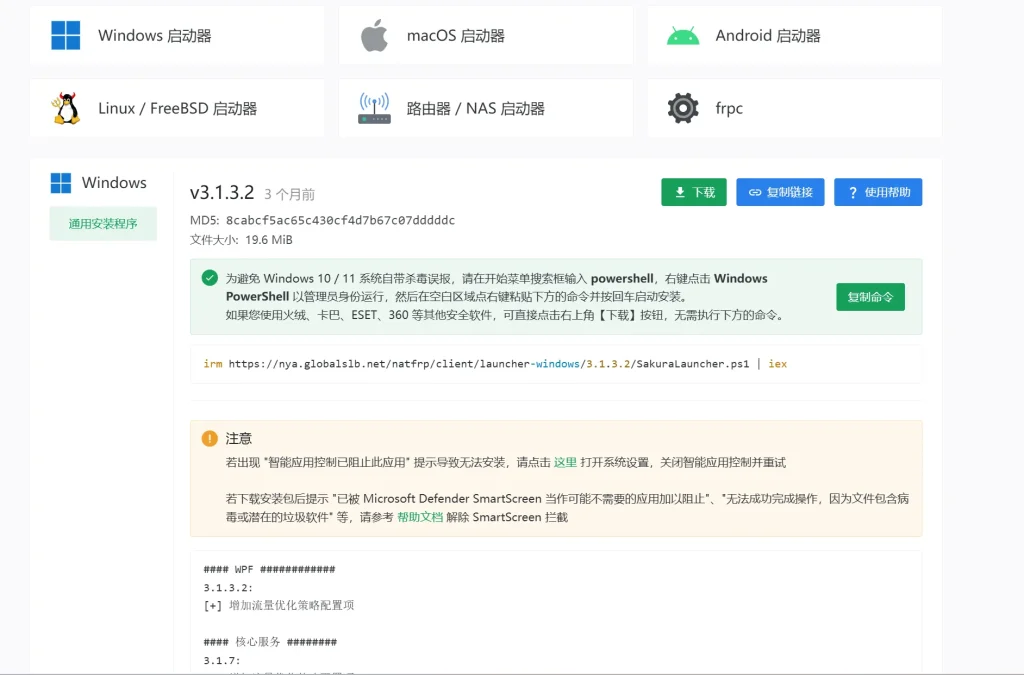This screenshot has width=1024, height=675.
Task: Click the Windows logo in left sidebar
Action: 61,183
